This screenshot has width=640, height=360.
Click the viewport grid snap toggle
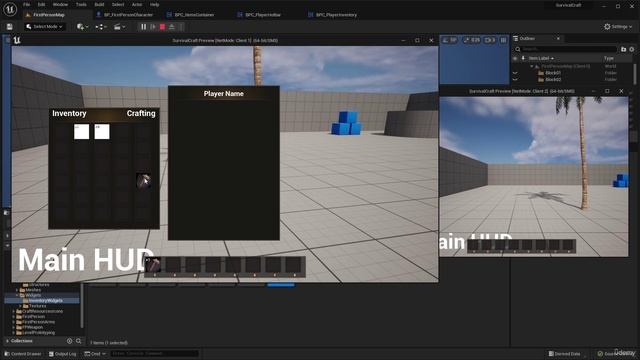click(x=450, y=40)
